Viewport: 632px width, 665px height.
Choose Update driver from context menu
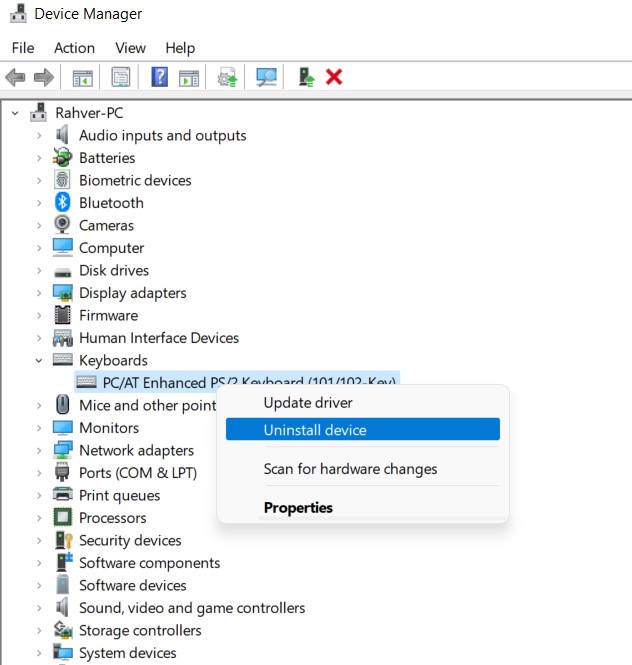click(363, 402)
